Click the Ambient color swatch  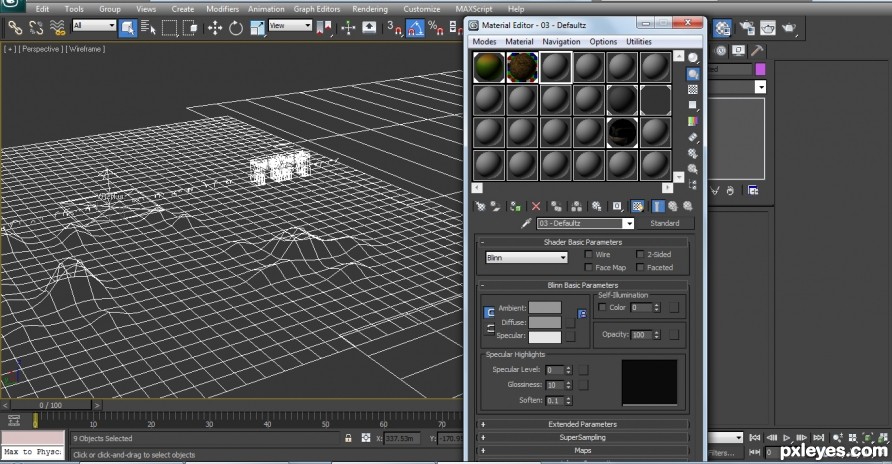coord(545,308)
